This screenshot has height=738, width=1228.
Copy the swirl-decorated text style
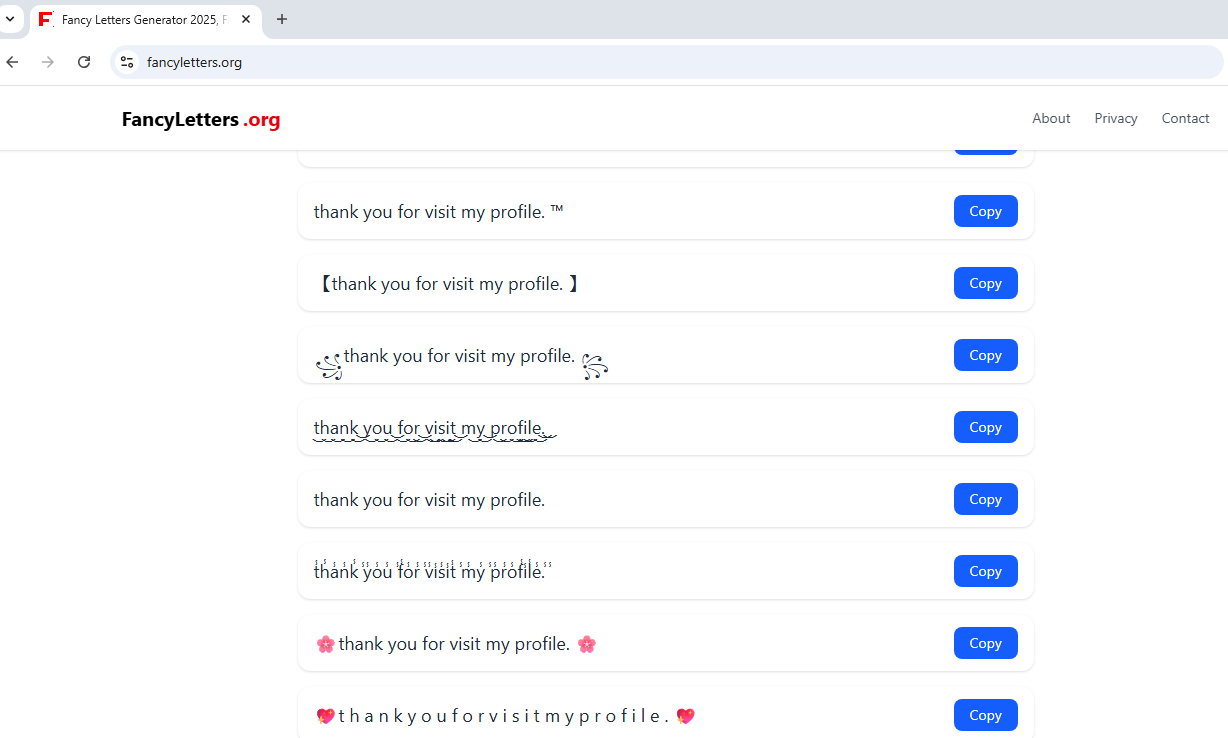point(985,355)
